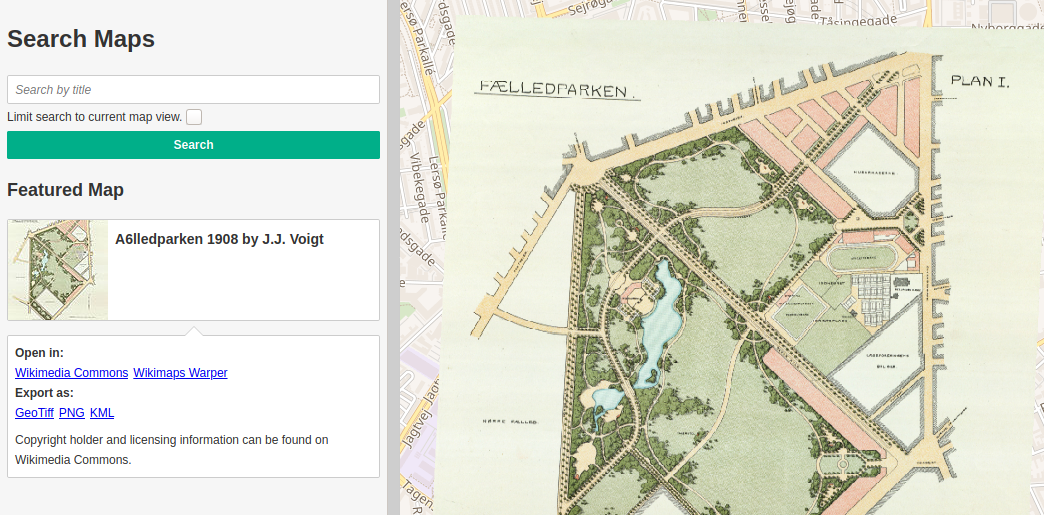Toggle Limit search to current map view checkbox

tap(194, 117)
